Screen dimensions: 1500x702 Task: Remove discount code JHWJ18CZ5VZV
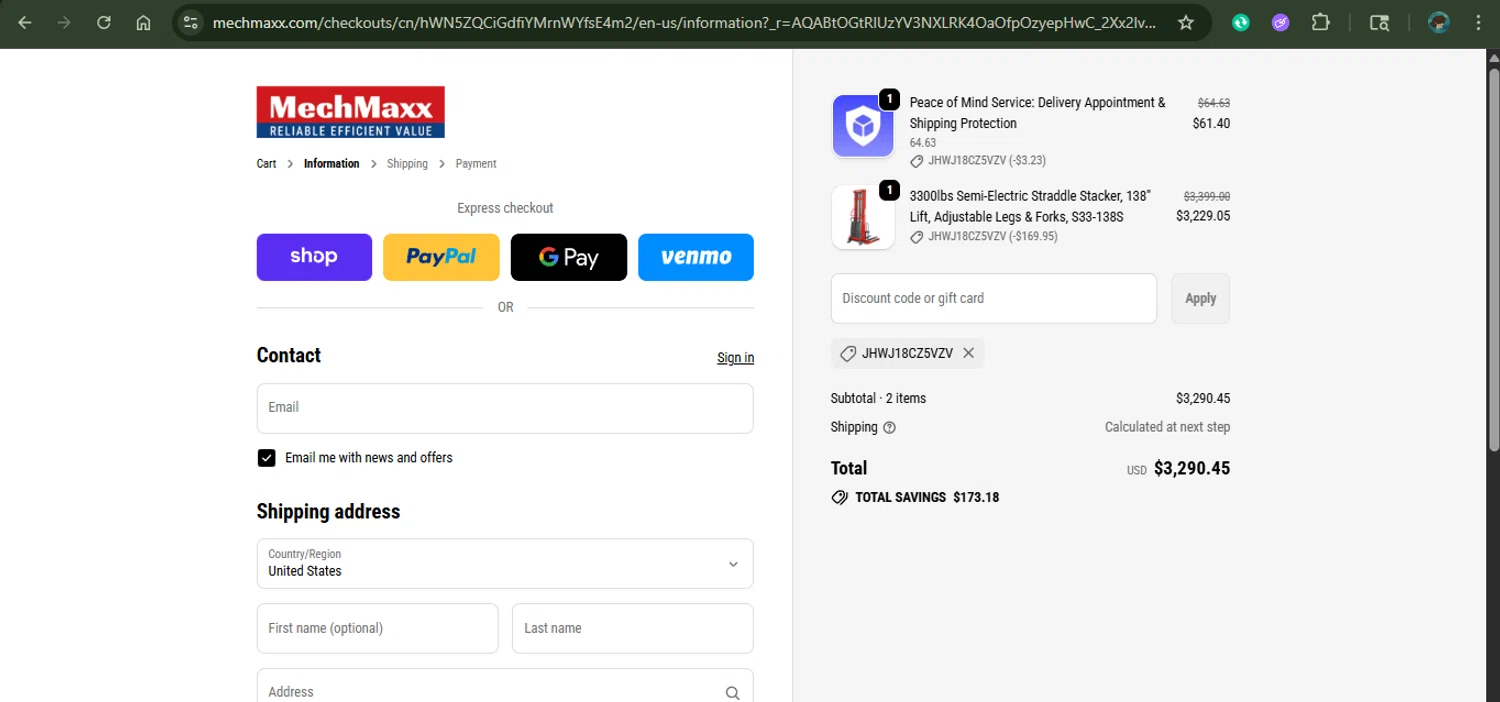[968, 353]
